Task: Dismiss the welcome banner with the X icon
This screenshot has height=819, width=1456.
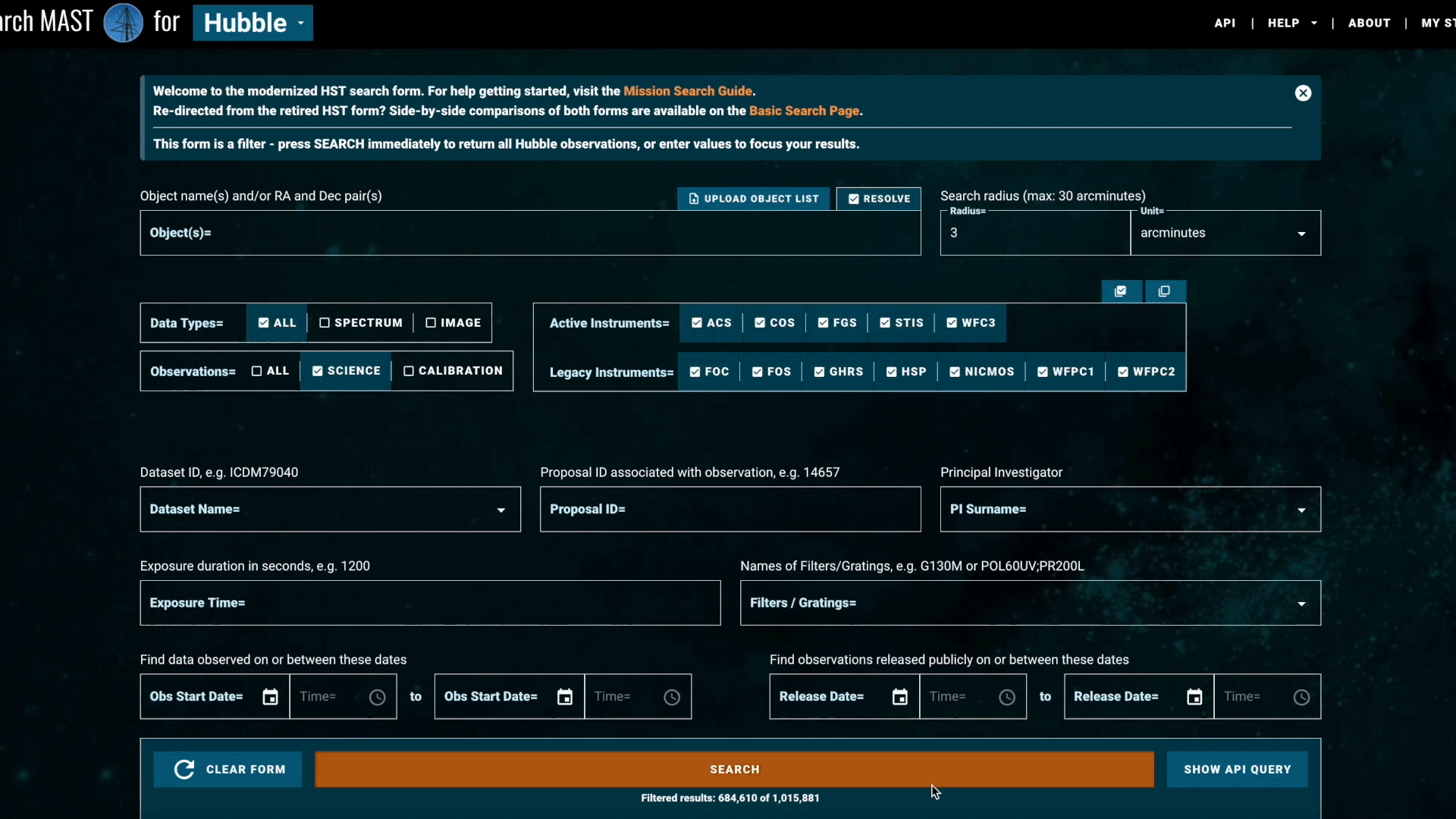Action: [x=1303, y=93]
